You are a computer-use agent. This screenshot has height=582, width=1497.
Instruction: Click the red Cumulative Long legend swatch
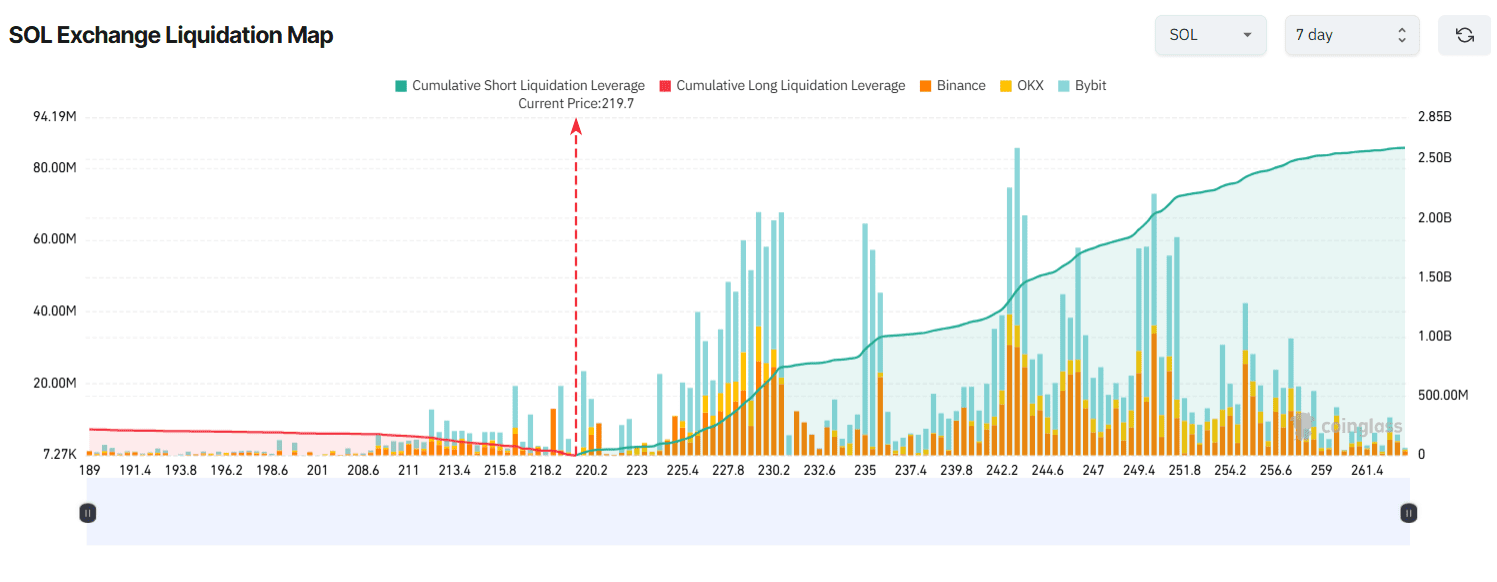point(665,86)
